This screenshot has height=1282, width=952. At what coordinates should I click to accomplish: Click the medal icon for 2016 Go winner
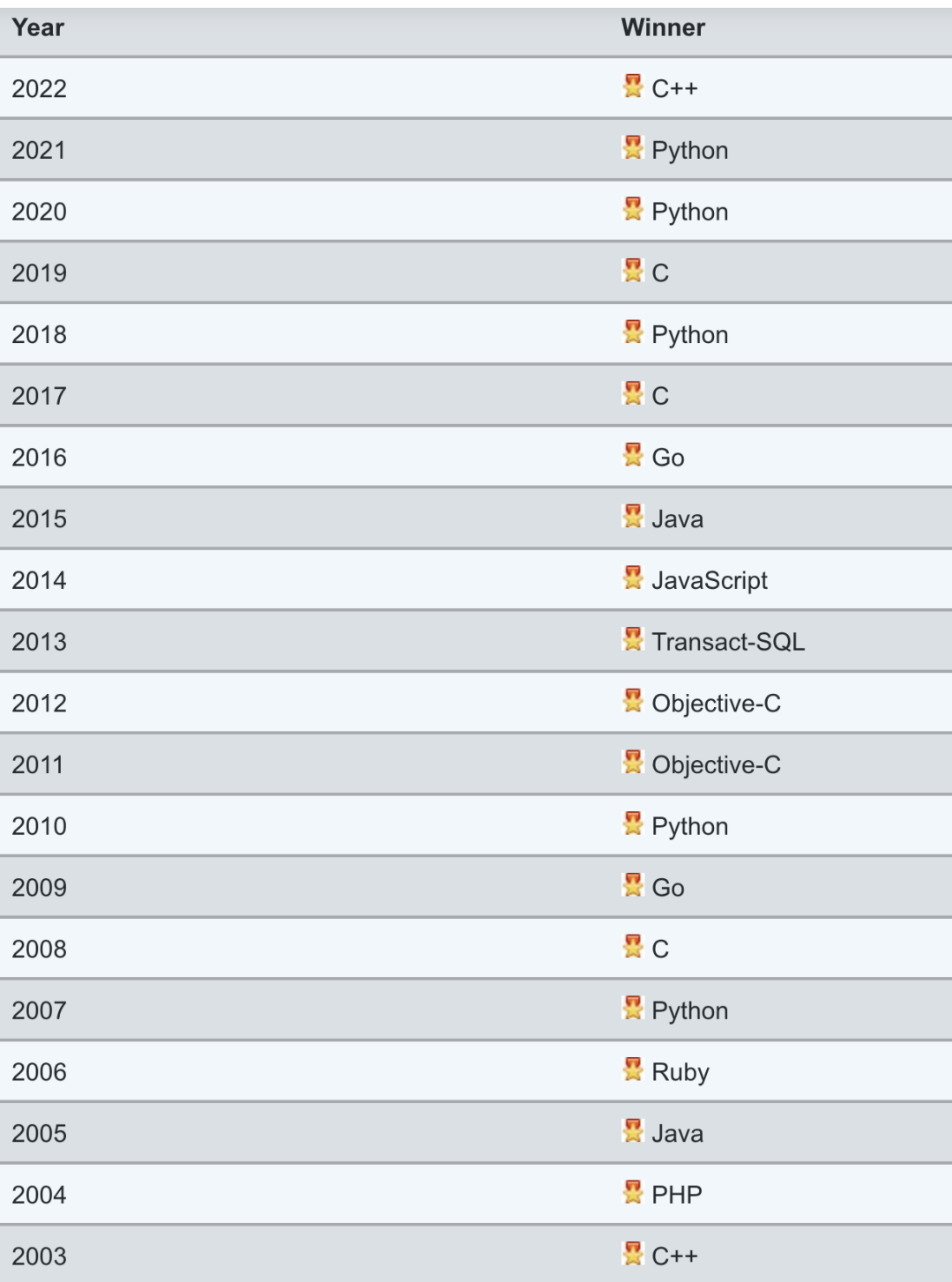point(633,455)
